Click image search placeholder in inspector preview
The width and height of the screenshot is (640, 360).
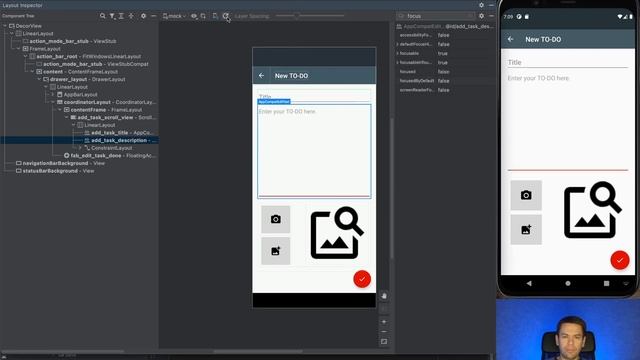point(337,233)
